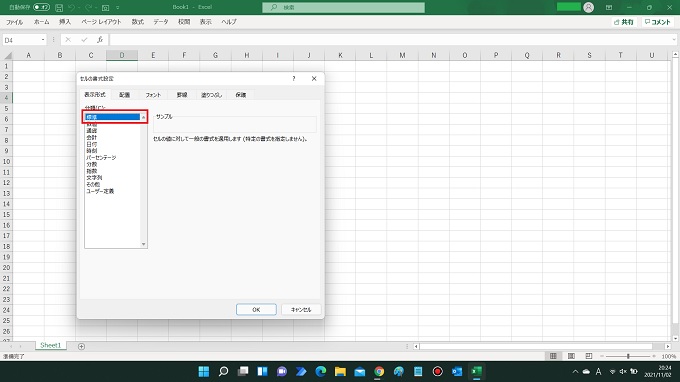Image resolution: width=680 pixels, height=382 pixels.
Task: Click the formula bar input area
Action: point(389,40)
